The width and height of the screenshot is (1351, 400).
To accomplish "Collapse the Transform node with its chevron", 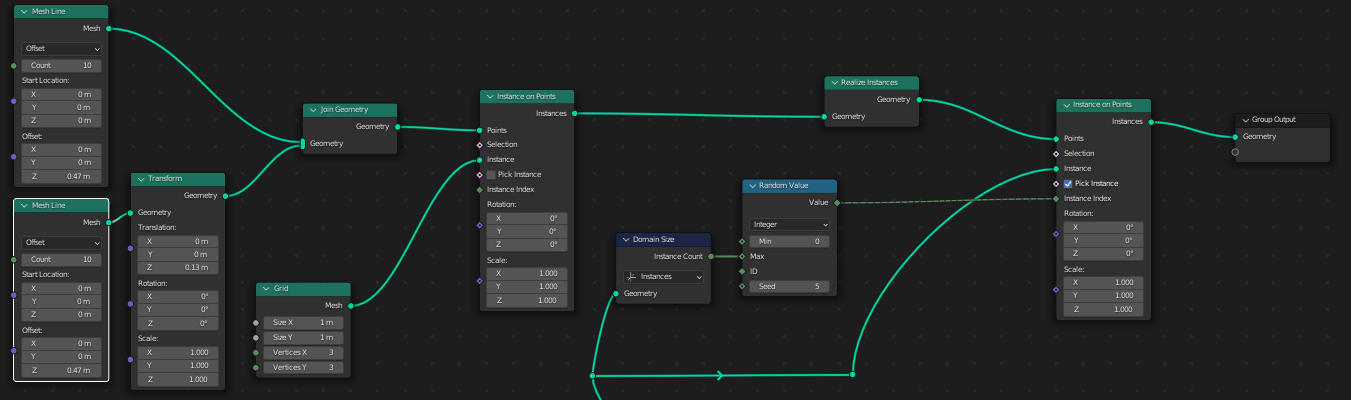I will coord(140,179).
